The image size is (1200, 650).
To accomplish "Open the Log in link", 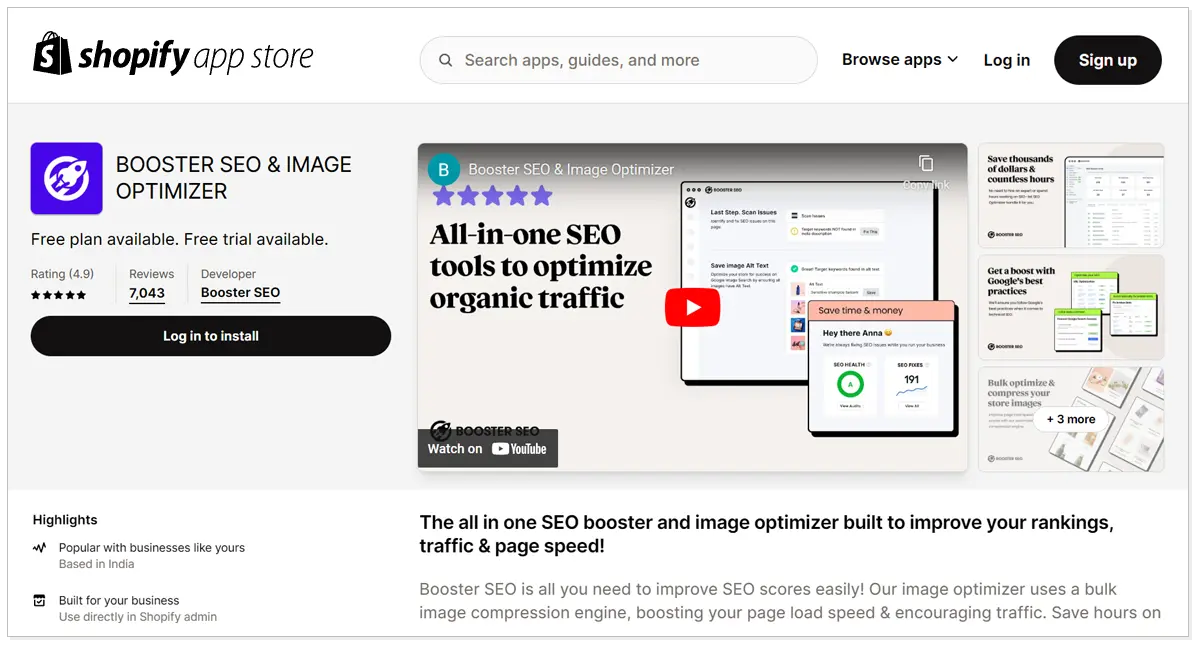I will (x=1006, y=60).
